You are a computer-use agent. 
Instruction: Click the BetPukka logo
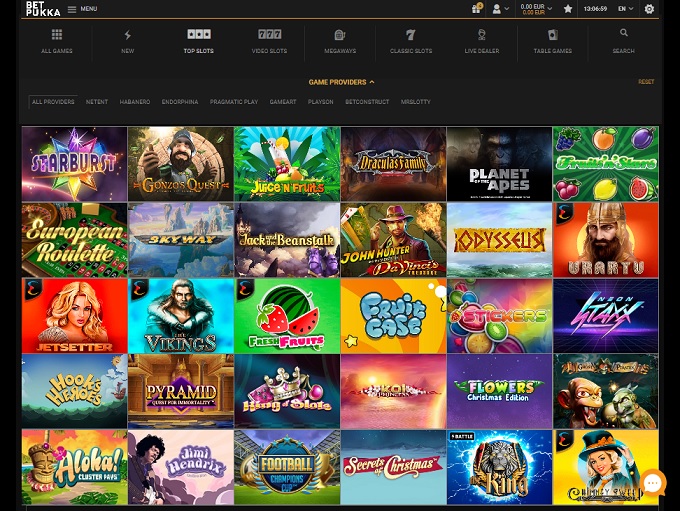click(42, 9)
